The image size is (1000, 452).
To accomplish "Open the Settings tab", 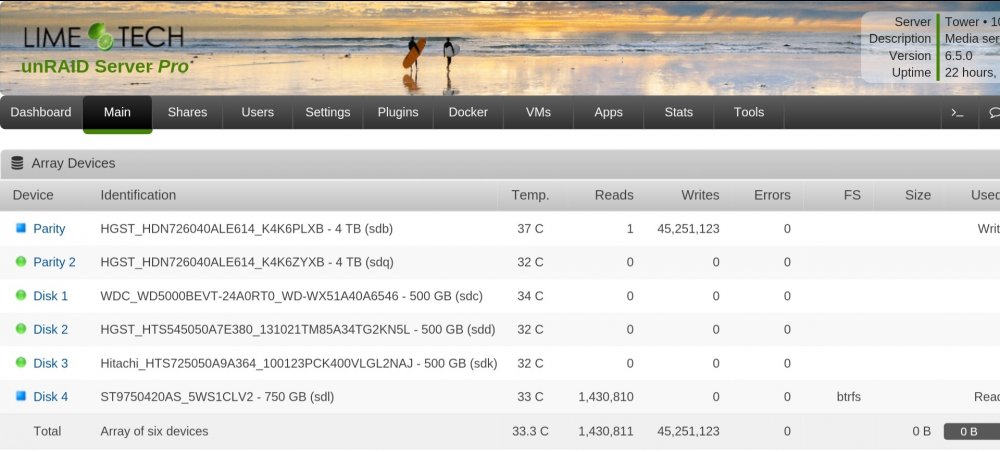I will (328, 112).
